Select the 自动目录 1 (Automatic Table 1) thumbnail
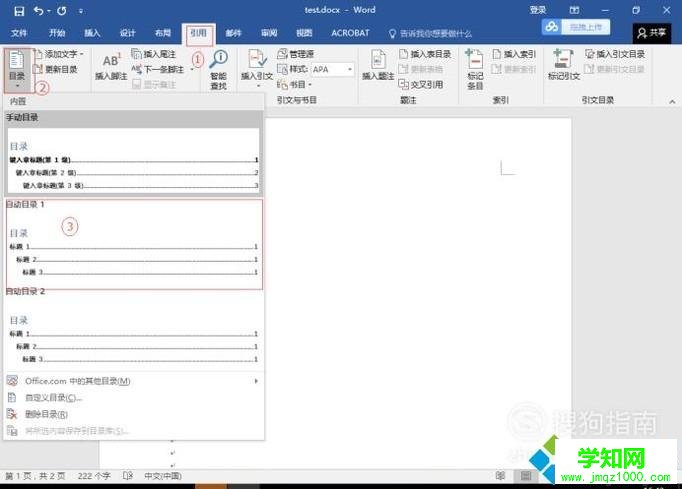 pyautogui.click(x=134, y=244)
